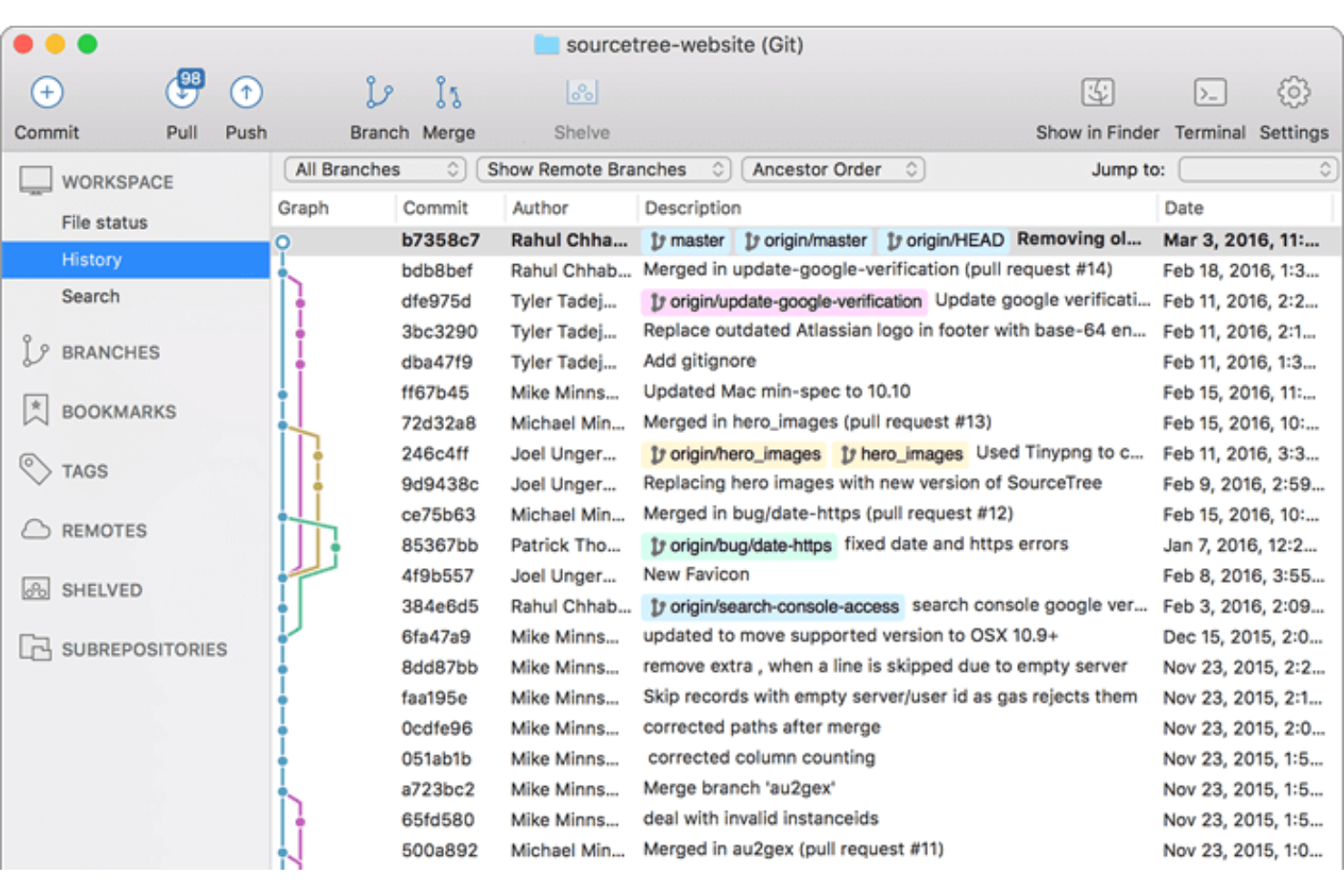Open the Merge tool

point(448,93)
